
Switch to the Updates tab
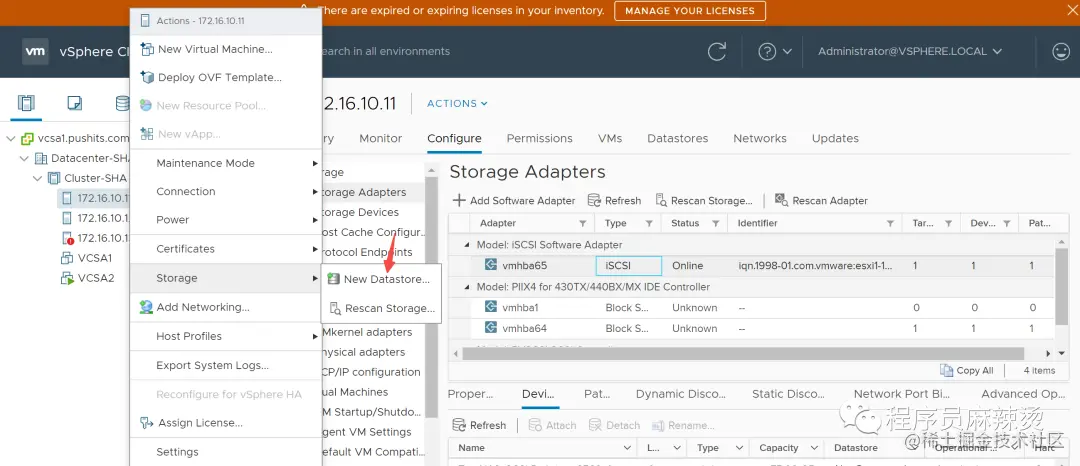835,138
